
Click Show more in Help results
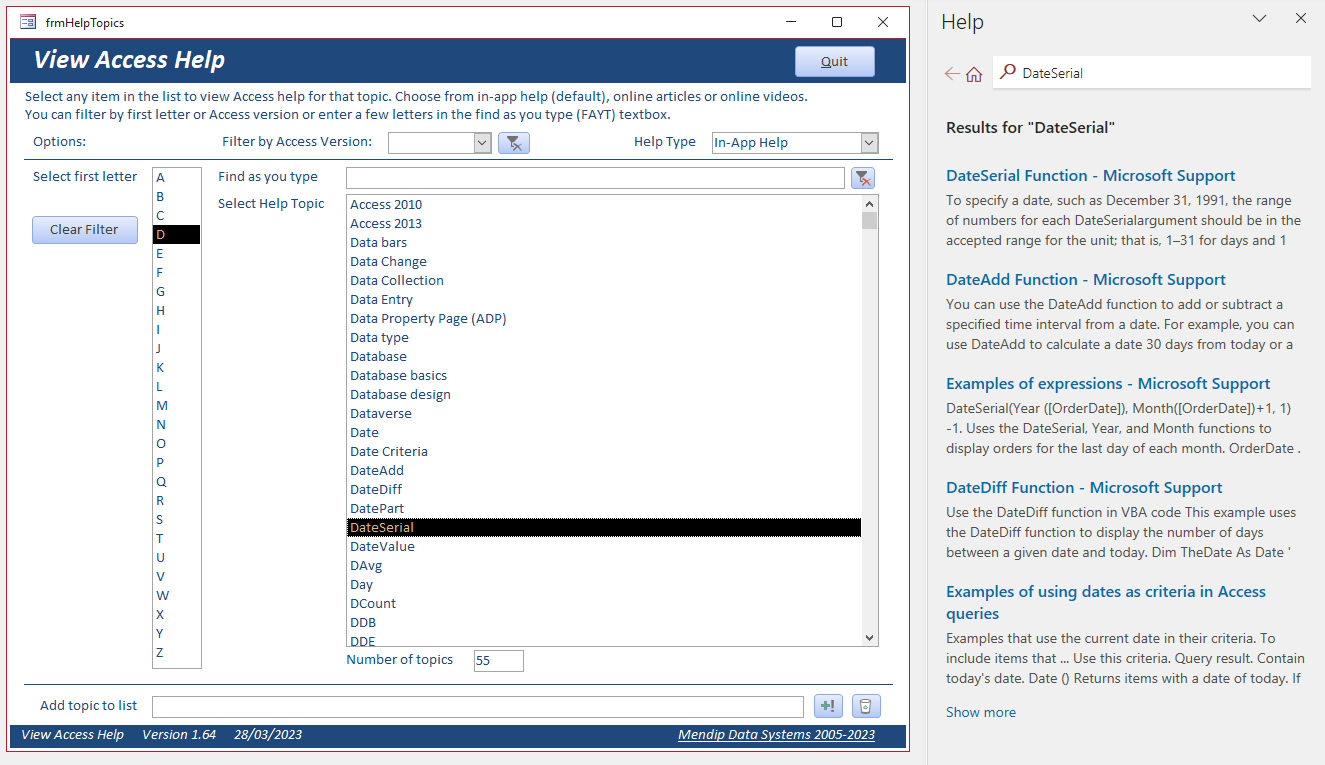981,713
